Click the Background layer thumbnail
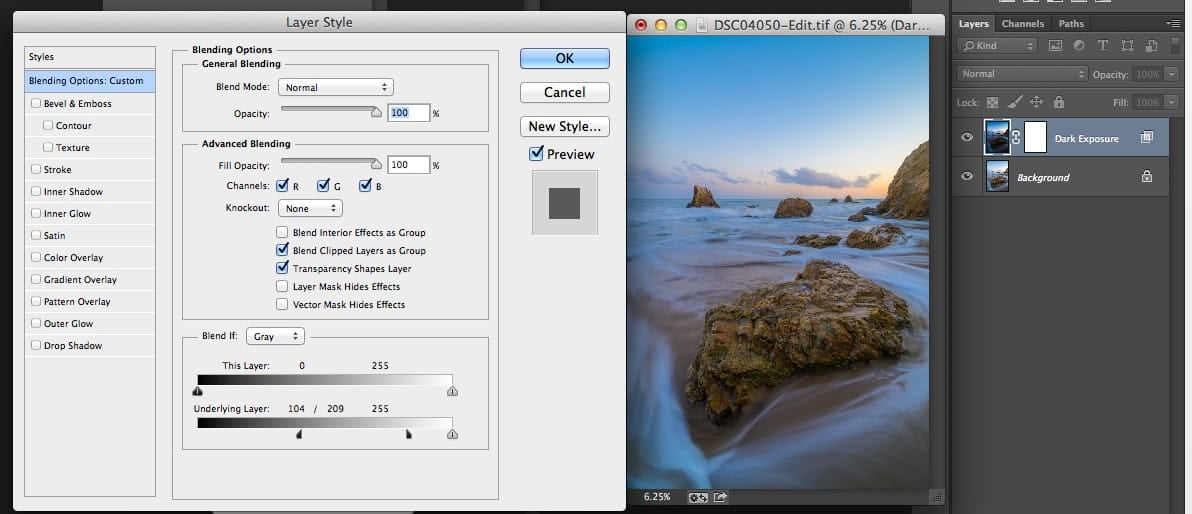 (x=997, y=176)
